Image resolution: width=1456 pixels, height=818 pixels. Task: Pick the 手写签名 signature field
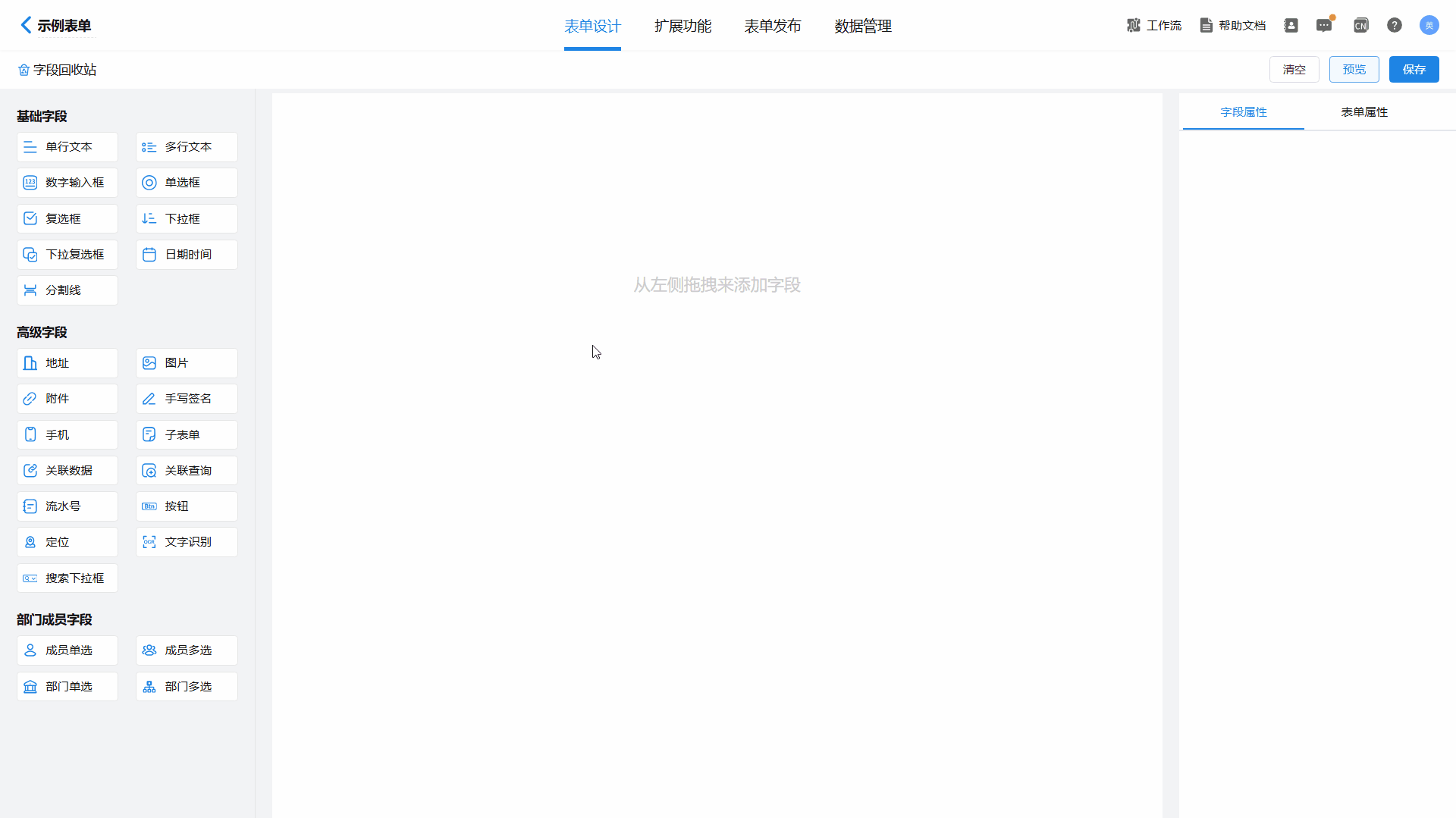pos(187,399)
